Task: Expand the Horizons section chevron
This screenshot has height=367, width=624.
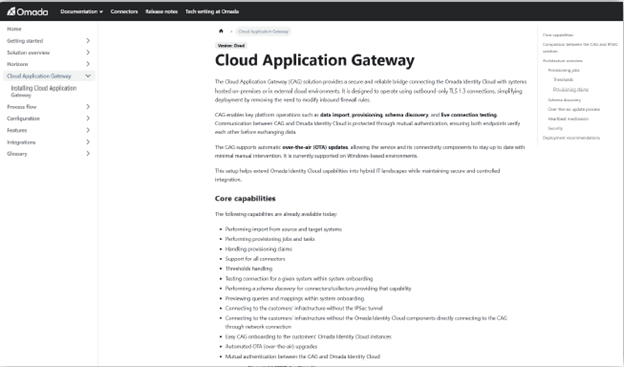Action: click(88, 64)
